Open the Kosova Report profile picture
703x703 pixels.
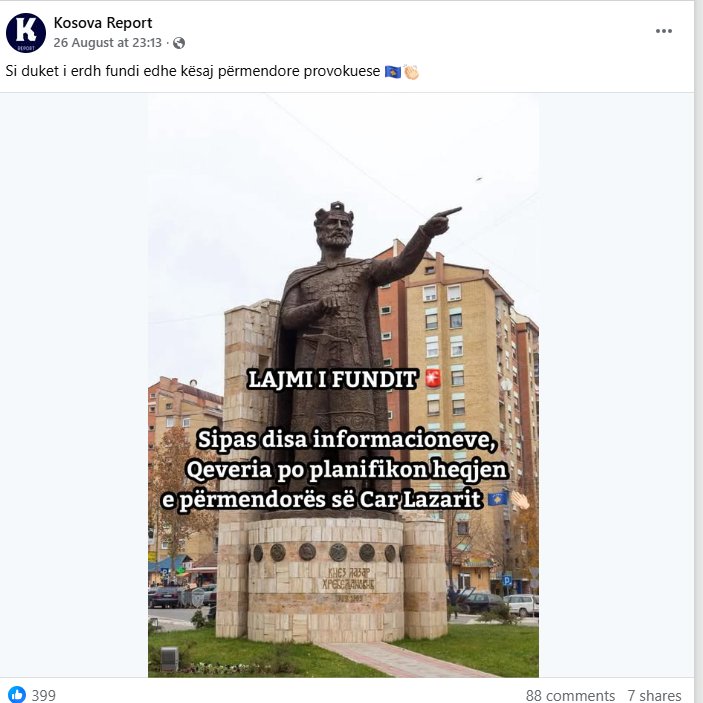(26, 33)
